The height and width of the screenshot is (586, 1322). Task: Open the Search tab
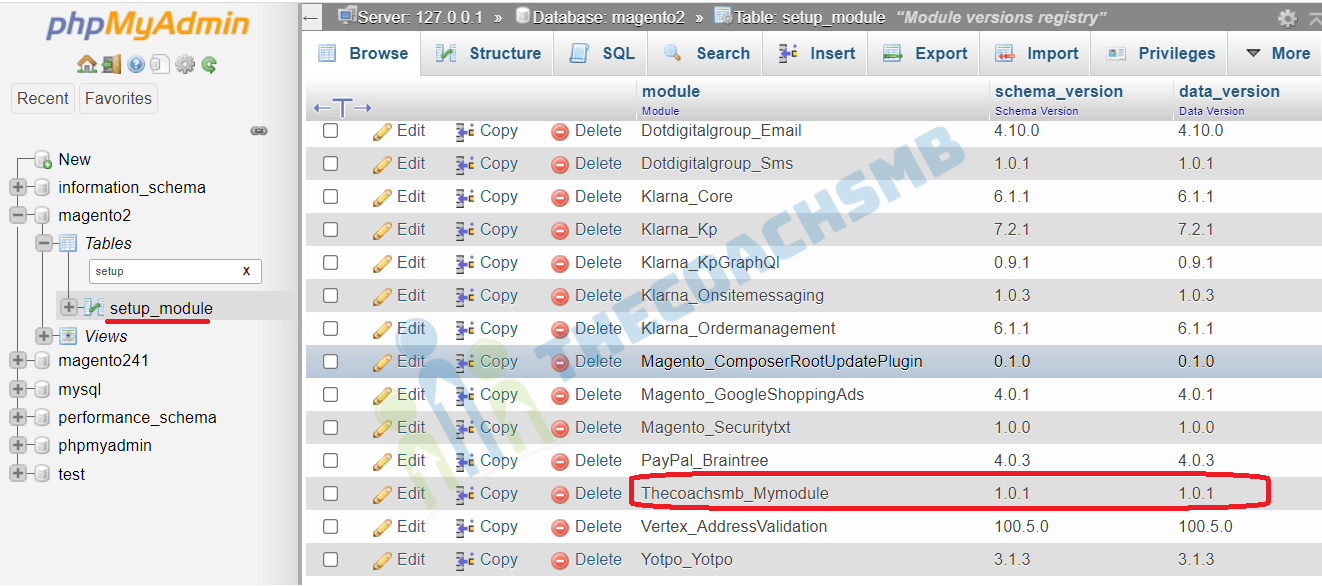pyautogui.click(x=706, y=54)
